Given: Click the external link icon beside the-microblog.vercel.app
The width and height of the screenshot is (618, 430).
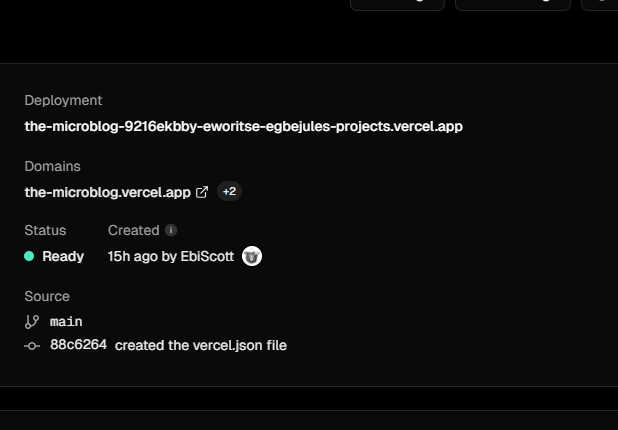Looking at the screenshot, I should (x=202, y=192).
